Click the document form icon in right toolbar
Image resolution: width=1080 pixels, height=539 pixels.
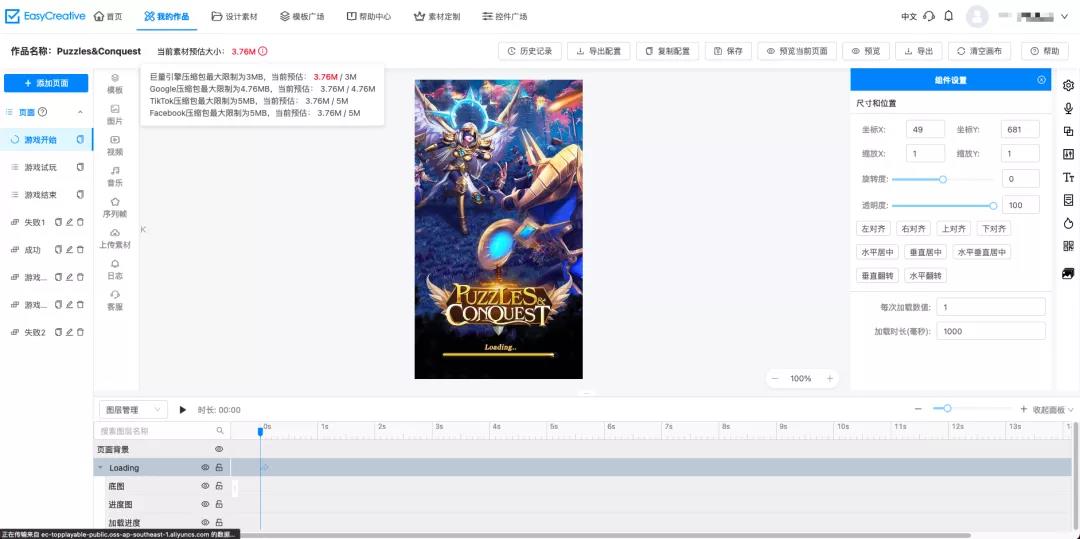click(x=1068, y=200)
